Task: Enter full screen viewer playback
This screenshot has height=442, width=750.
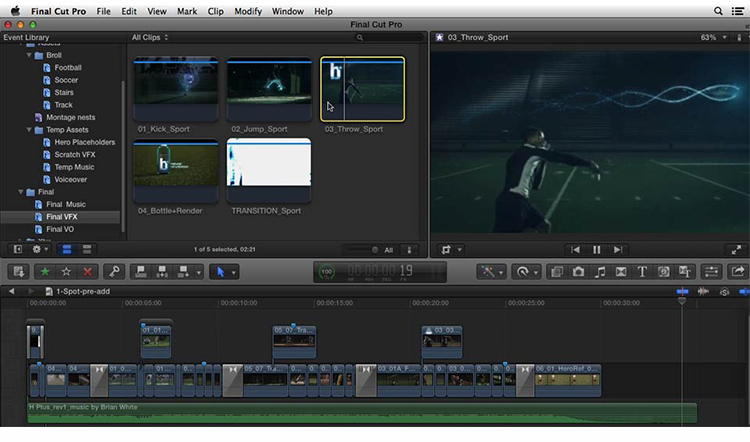Action: pyautogui.click(x=736, y=250)
